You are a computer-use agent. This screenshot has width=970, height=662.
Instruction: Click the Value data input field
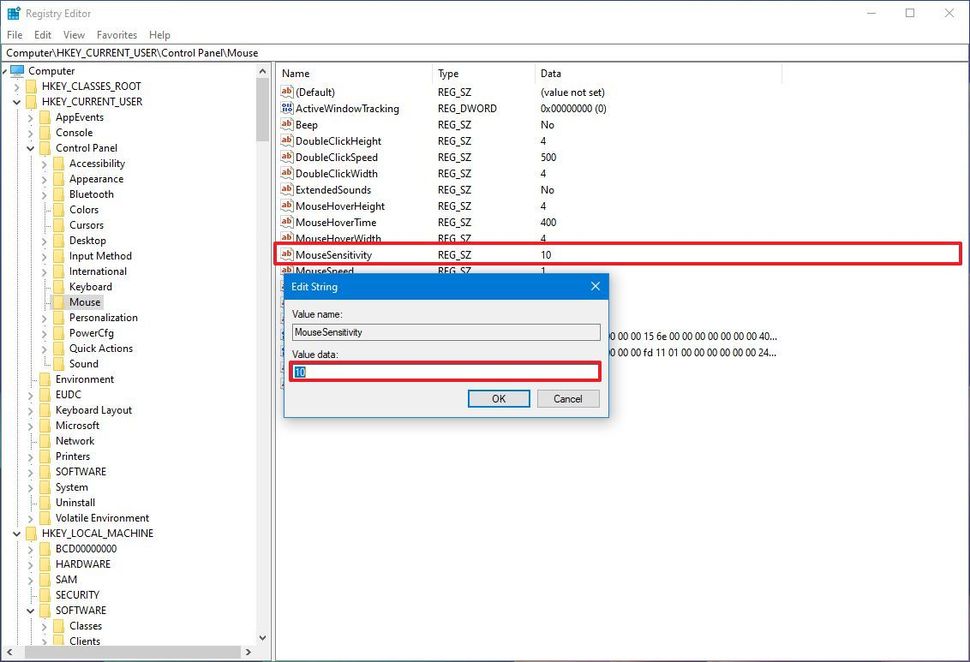444,371
